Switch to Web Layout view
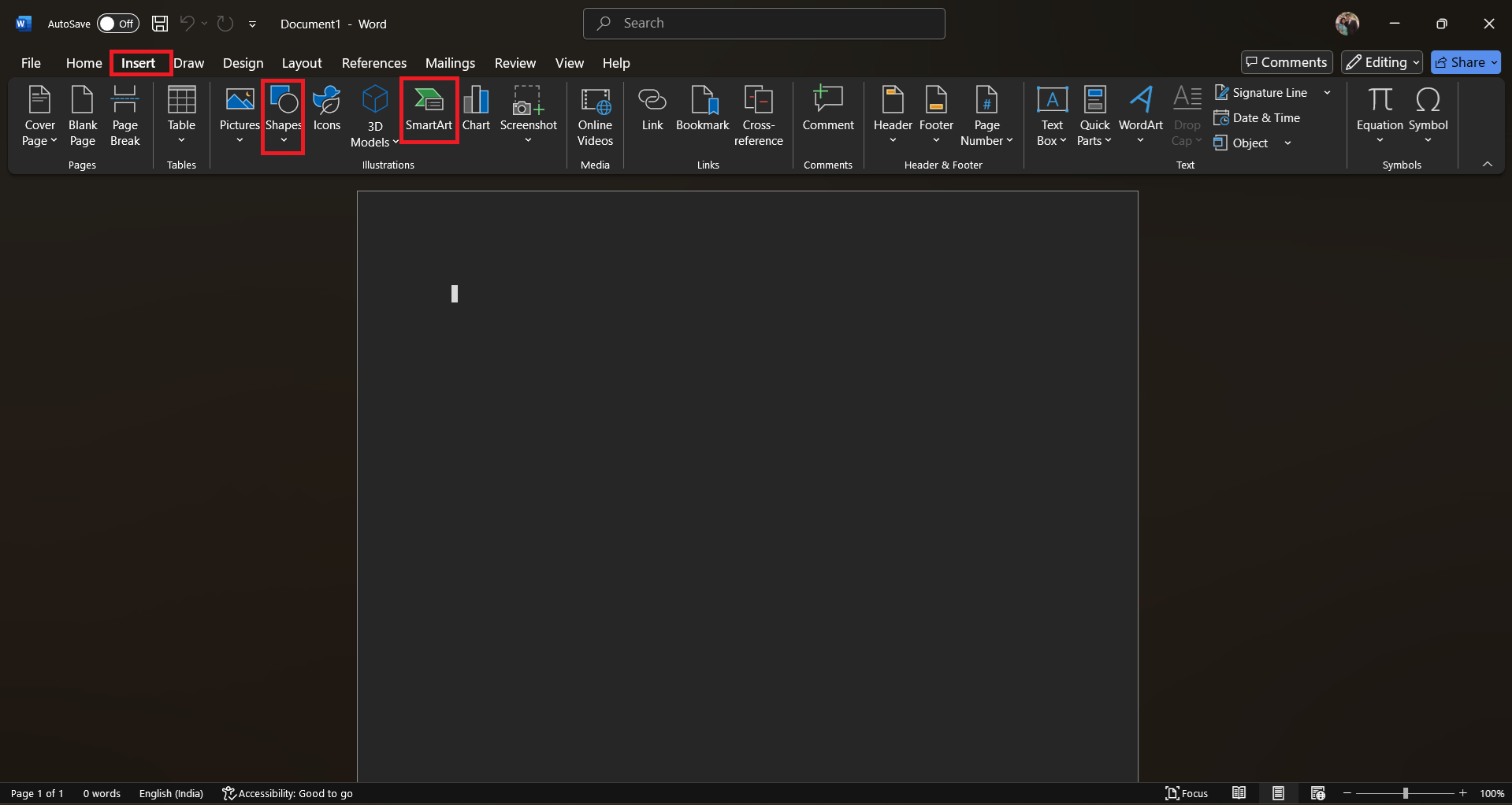 [x=1317, y=793]
